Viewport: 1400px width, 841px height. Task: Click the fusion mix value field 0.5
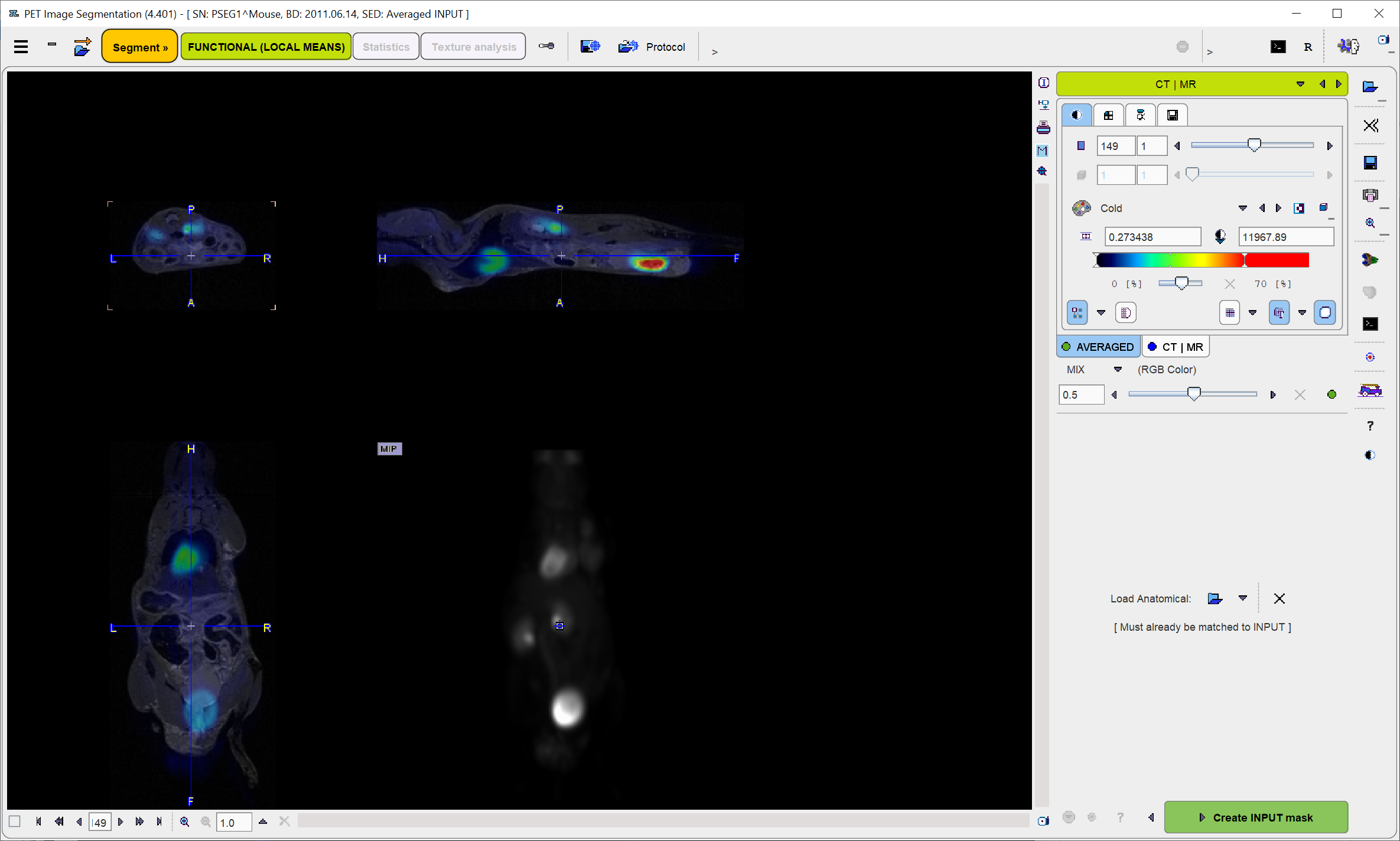click(1081, 395)
